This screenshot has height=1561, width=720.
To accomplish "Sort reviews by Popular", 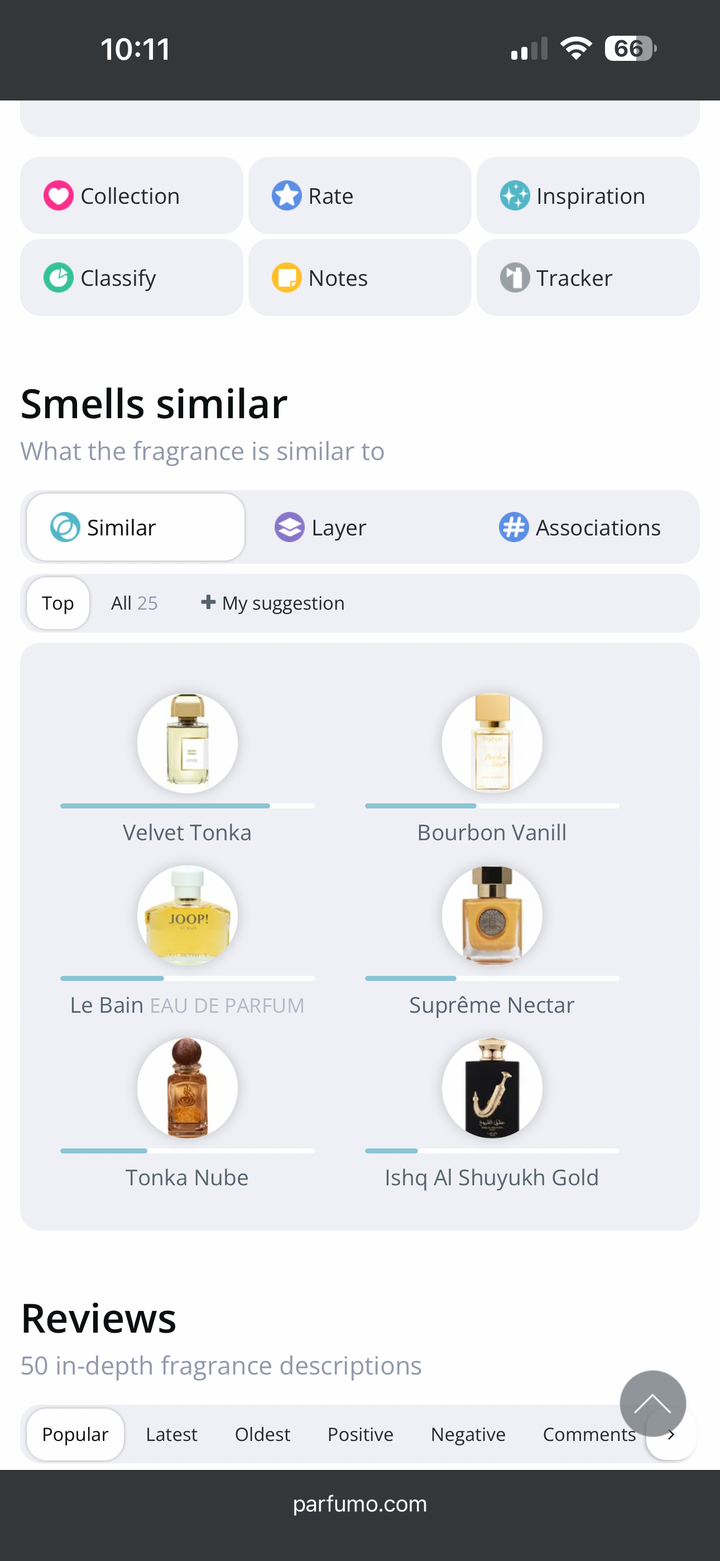I will point(75,1434).
